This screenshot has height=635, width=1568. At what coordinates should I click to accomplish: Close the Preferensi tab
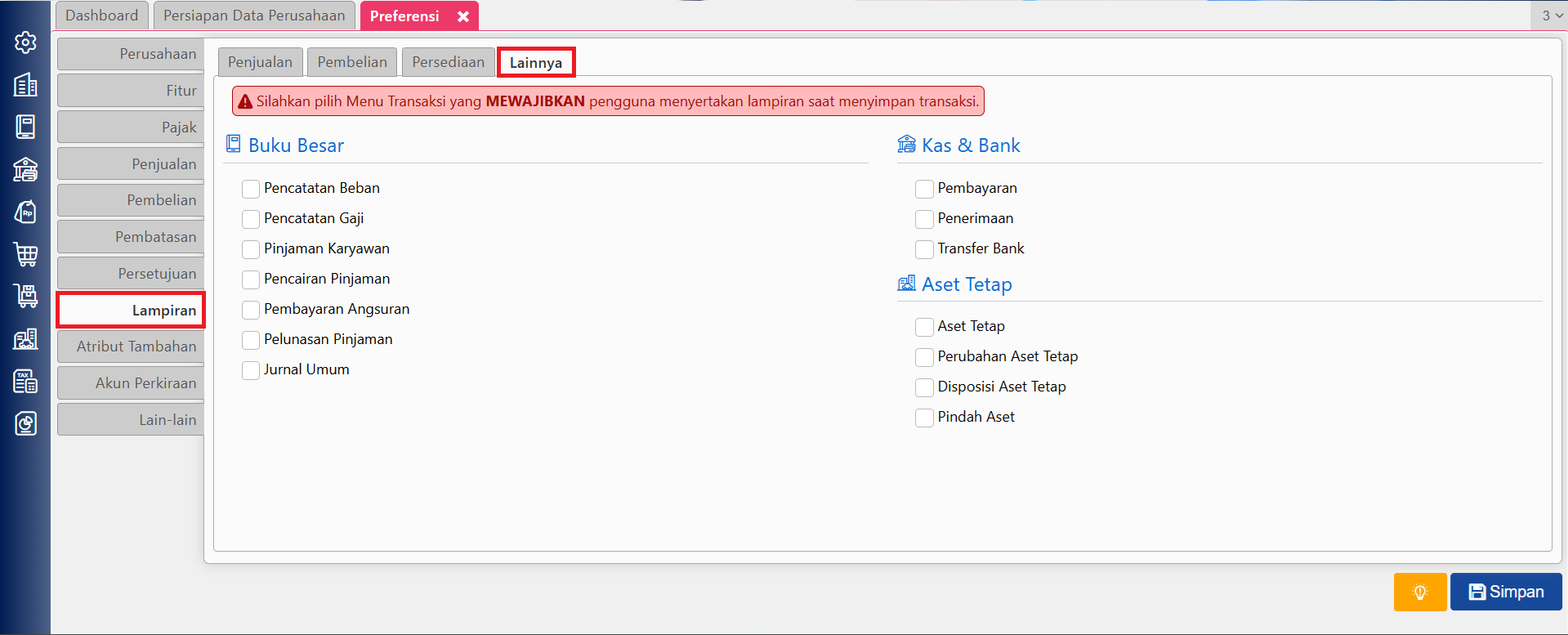(x=463, y=16)
